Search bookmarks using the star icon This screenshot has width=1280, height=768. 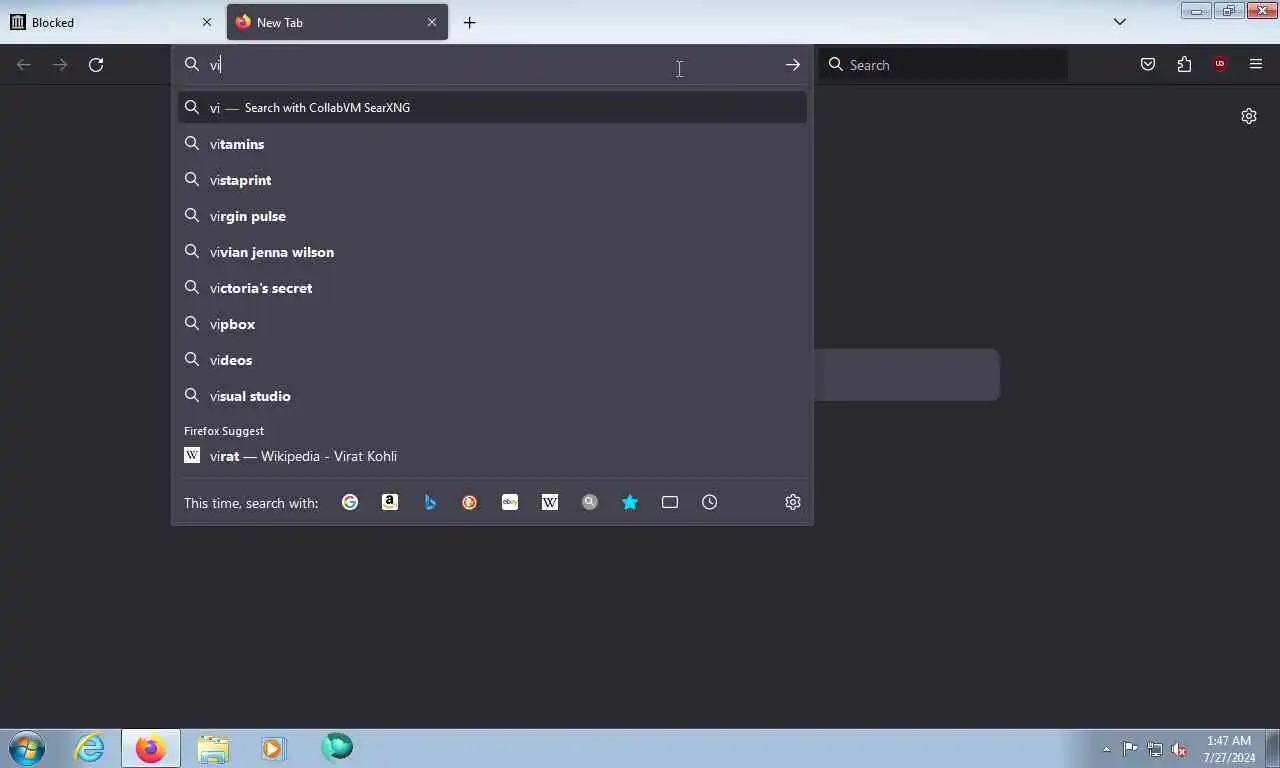pos(630,502)
